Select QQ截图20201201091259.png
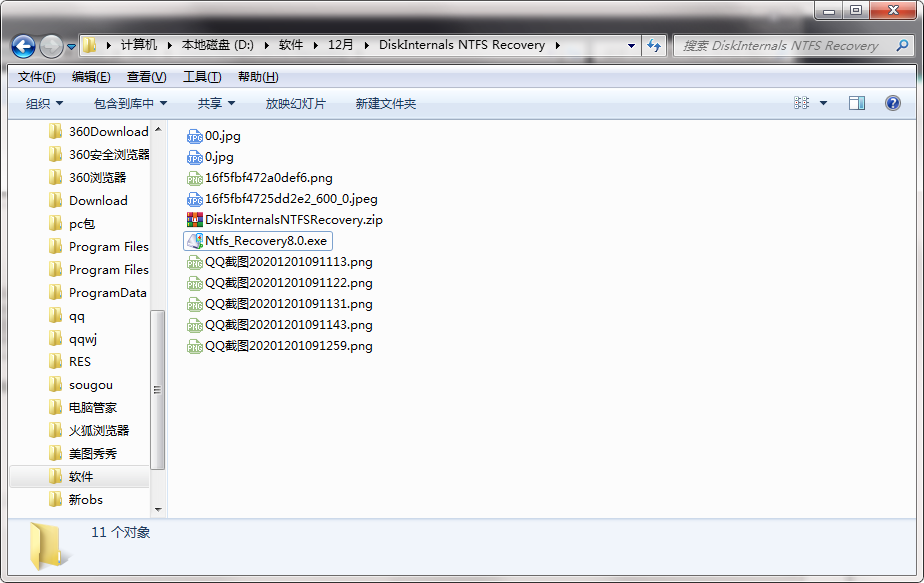The image size is (924, 583). click(280, 346)
